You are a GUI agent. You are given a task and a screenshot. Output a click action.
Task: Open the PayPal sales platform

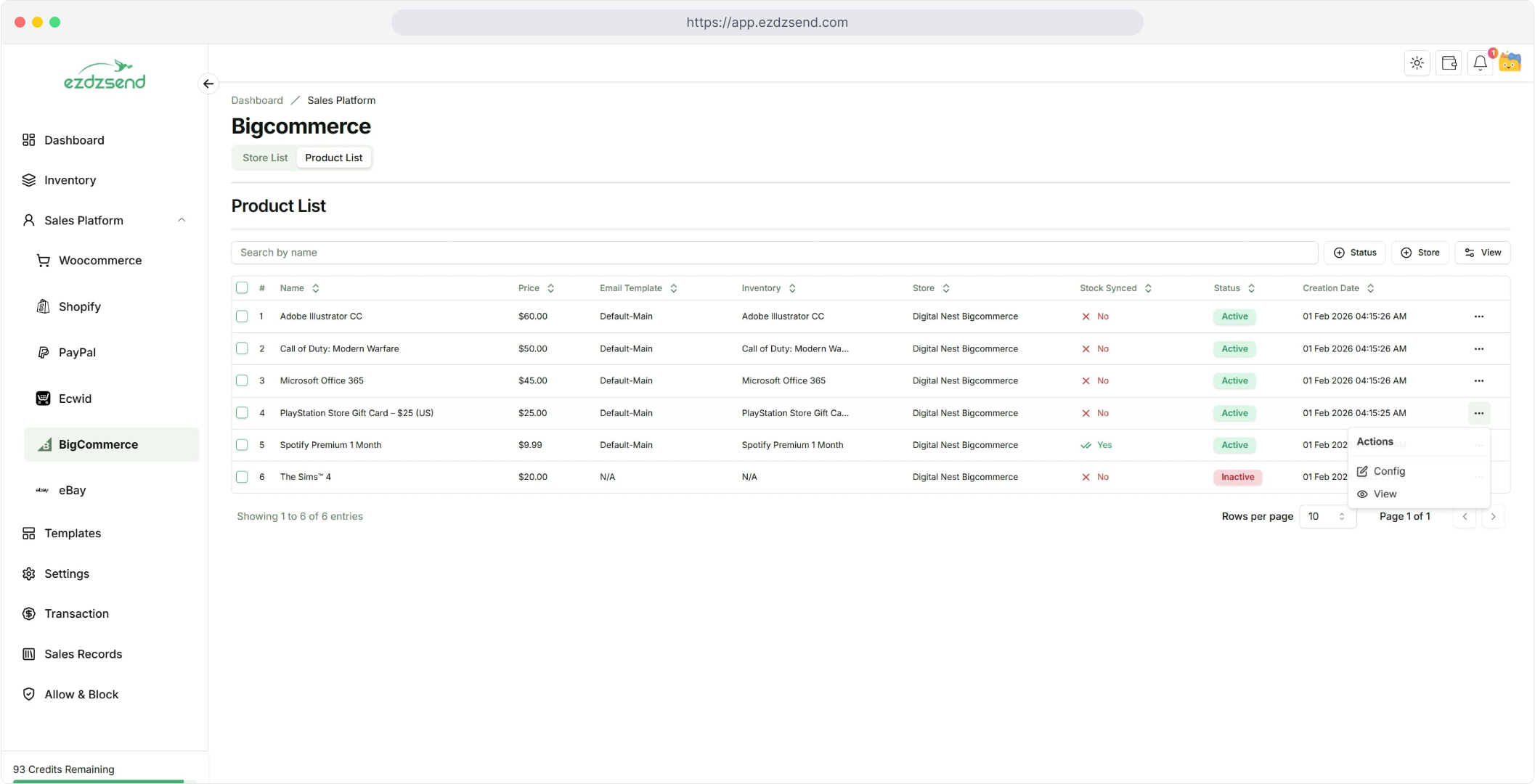pos(77,352)
